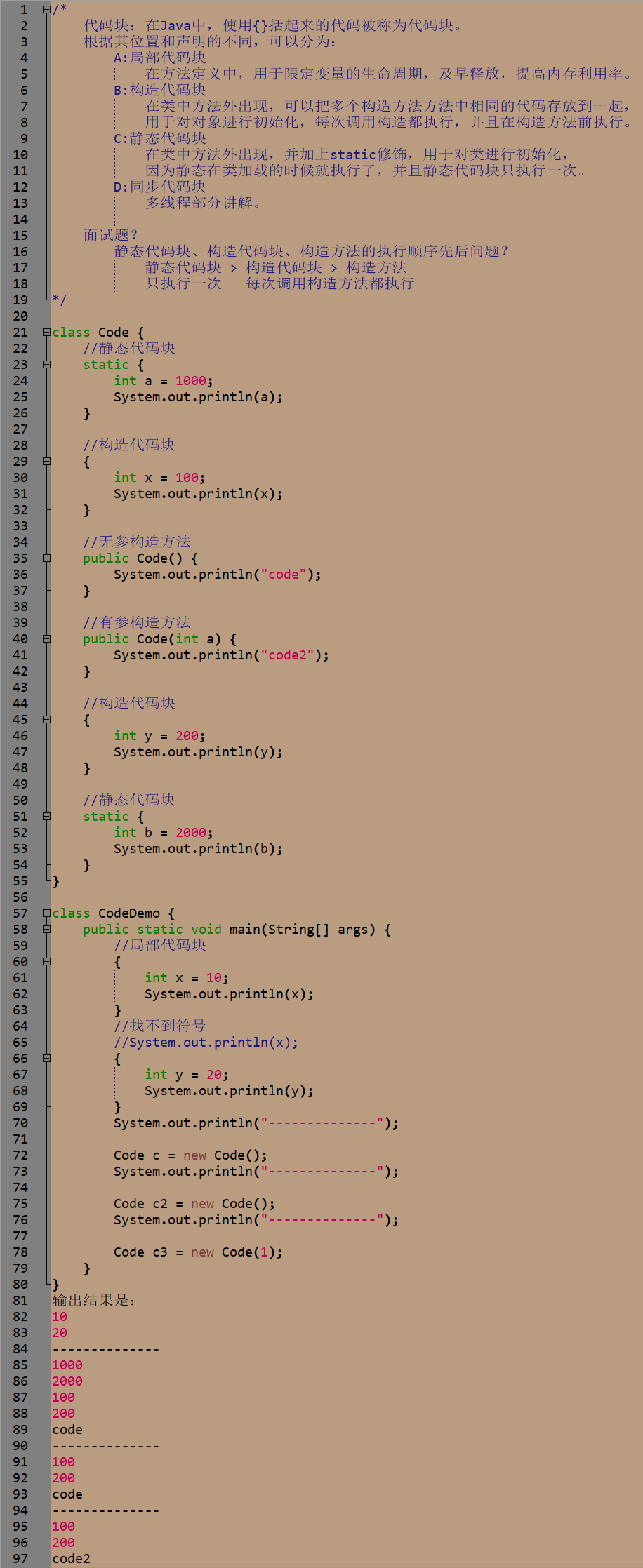Viewport: 643px width, 1568px height.
Task: Click the '输出结果是:' line
Action: tap(94, 1301)
